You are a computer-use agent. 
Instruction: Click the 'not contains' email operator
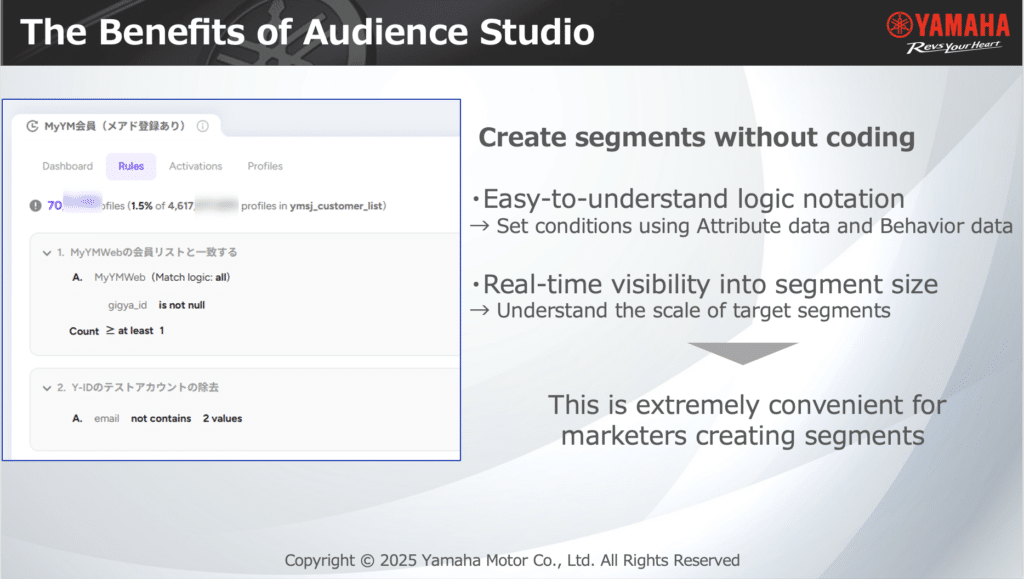[161, 418]
